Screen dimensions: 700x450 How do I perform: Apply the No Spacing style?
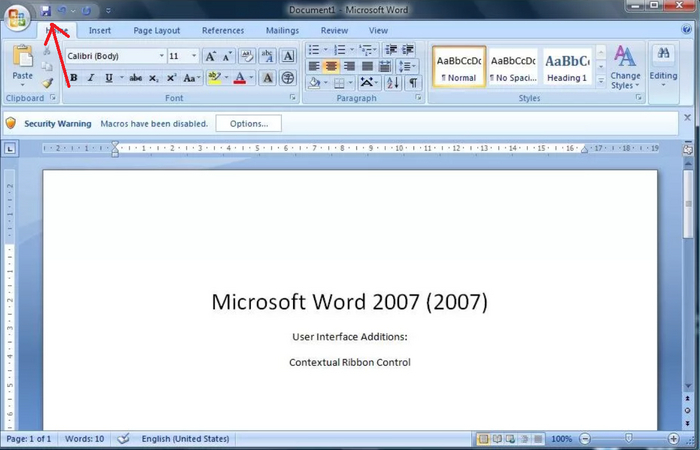[513, 67]
